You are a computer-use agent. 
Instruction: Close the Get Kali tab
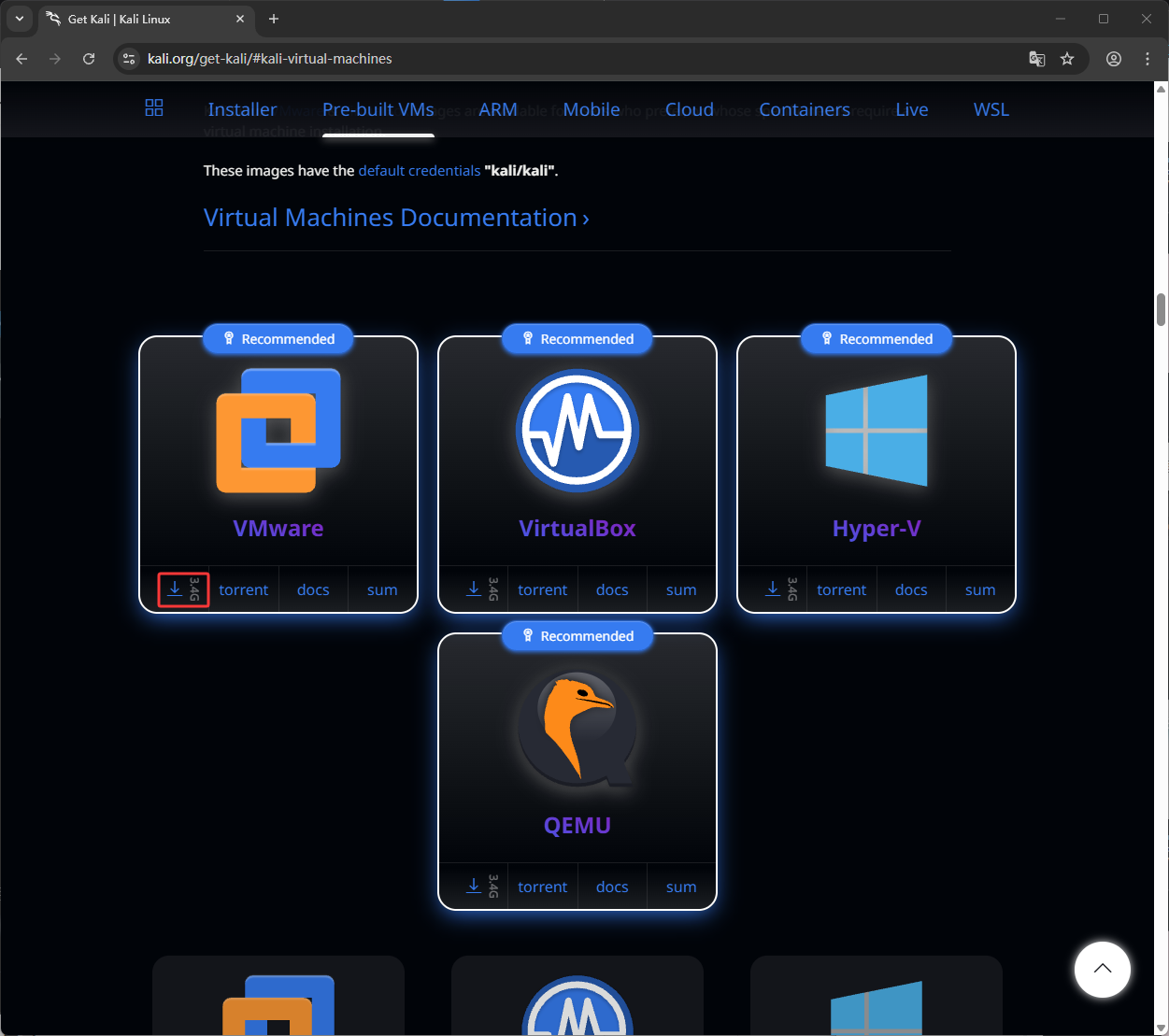pos(240,19)
